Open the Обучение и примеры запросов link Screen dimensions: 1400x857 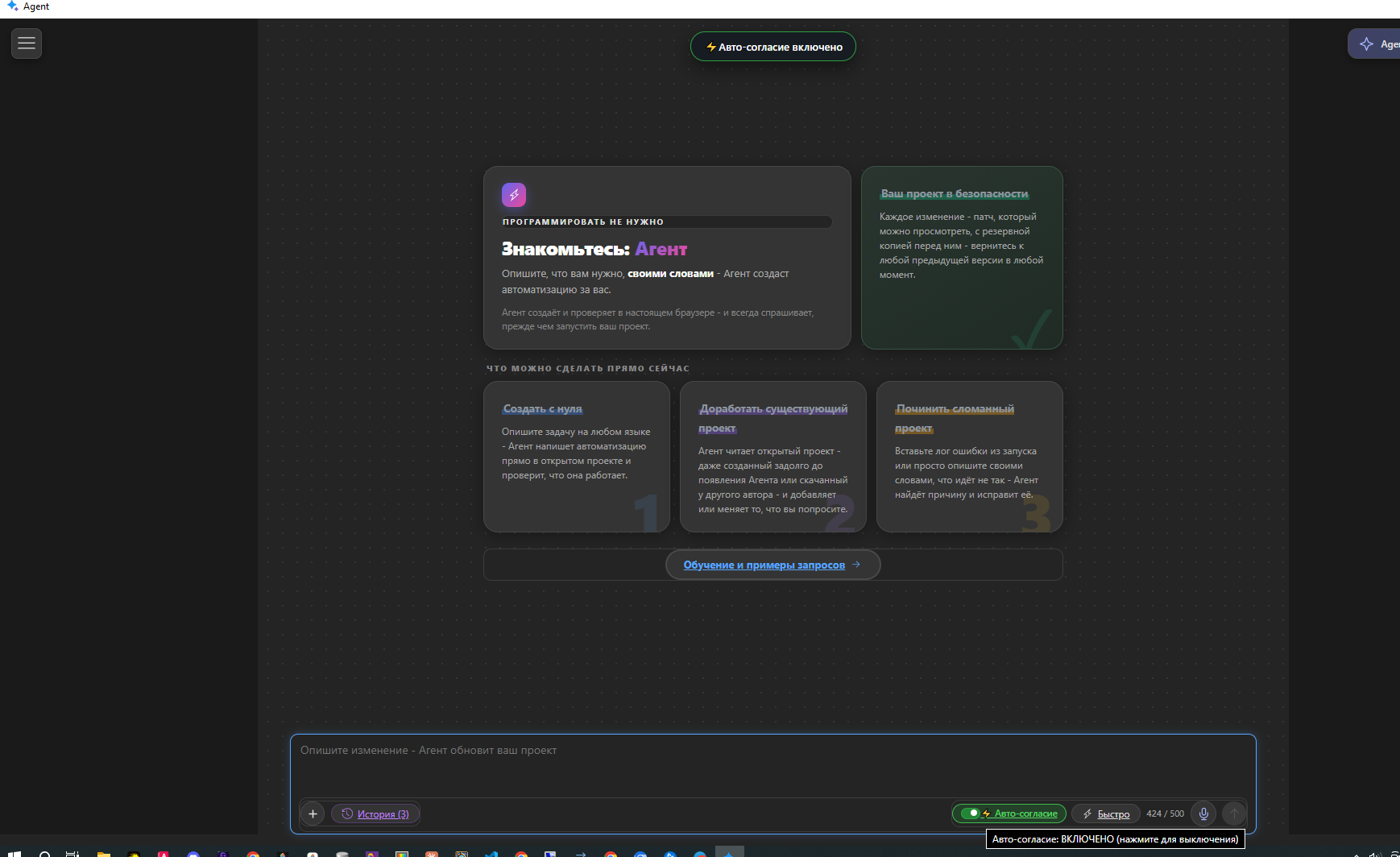764,565
